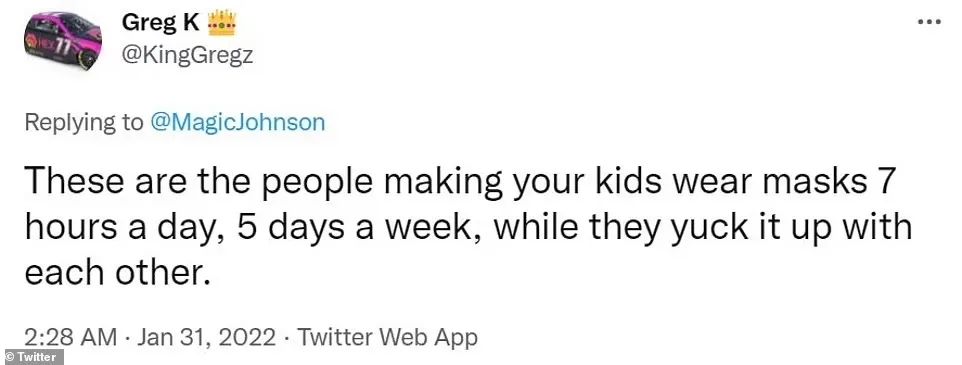Click the phrase "each other." in tweet
962x365 pixels.
pos(114,271)
